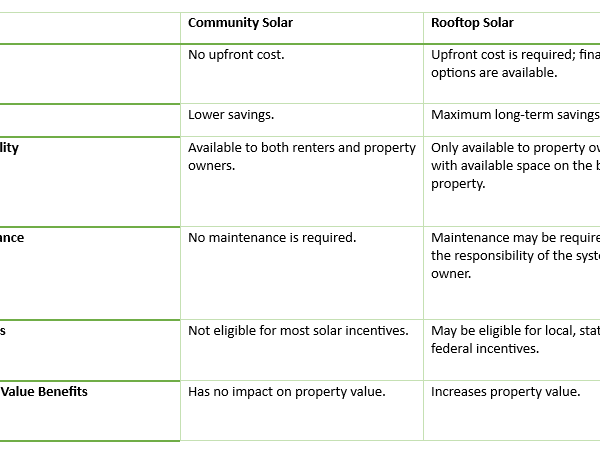Click "Not eligible for most solar incentives." cell

pos(298,331)
